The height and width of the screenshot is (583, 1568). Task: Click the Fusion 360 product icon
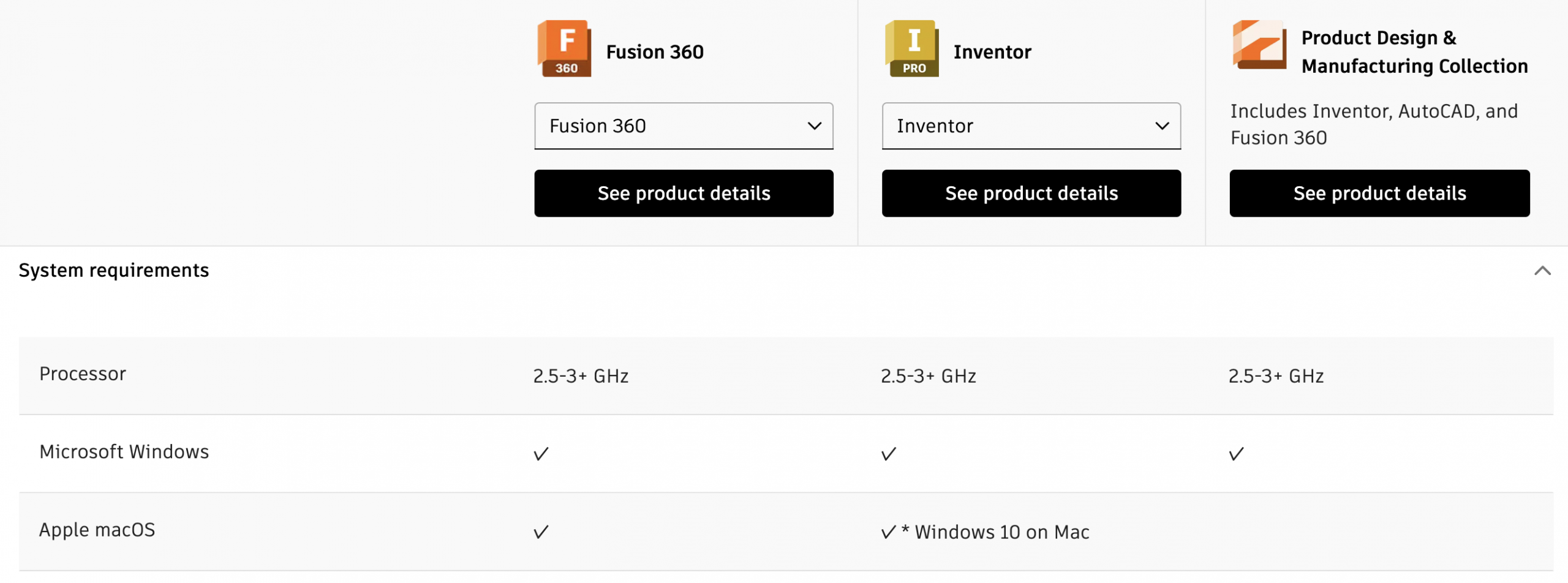[x=564, y=49]
